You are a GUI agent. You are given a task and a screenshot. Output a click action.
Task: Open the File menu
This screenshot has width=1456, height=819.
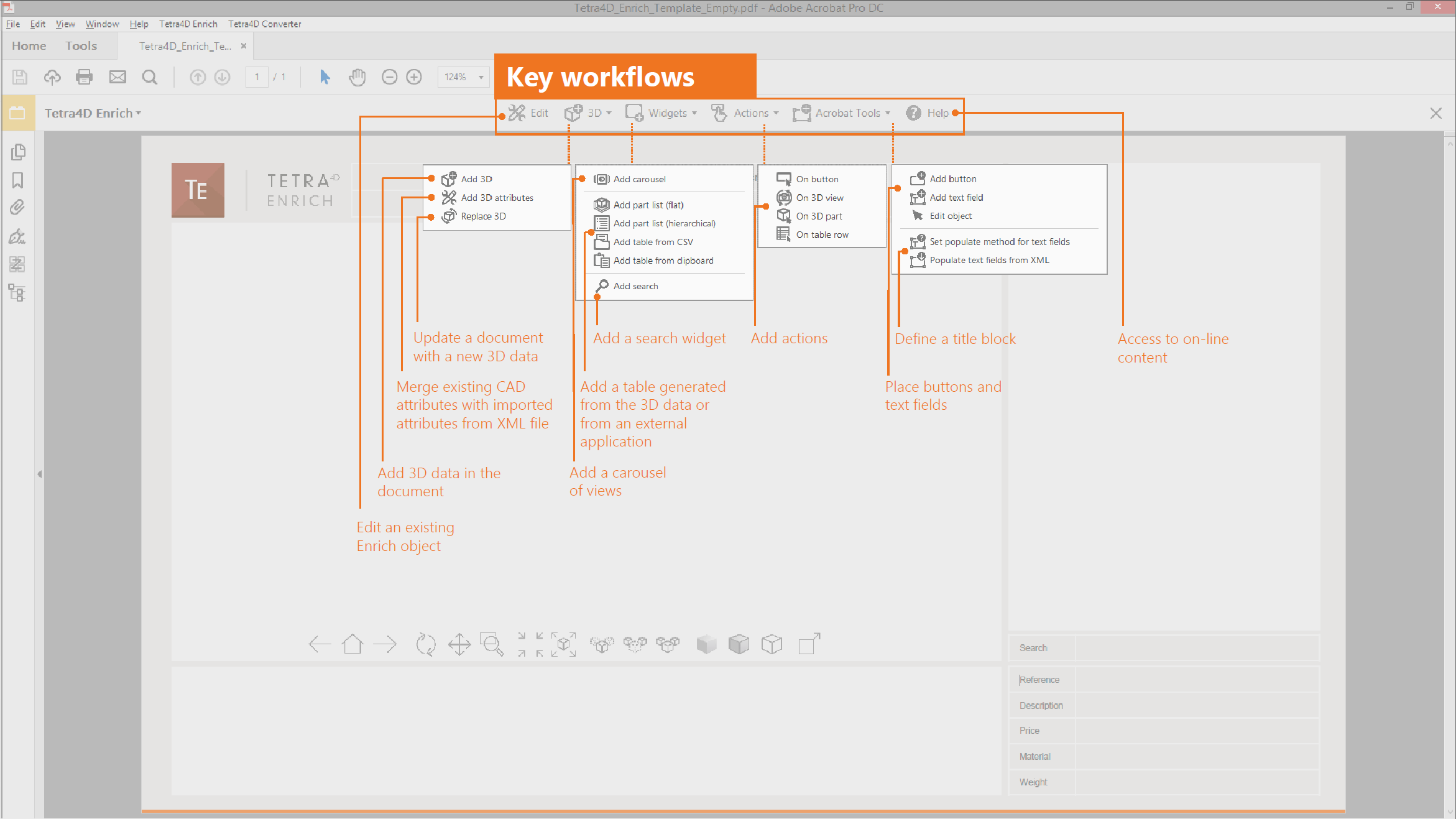click(x=13, y=24)
